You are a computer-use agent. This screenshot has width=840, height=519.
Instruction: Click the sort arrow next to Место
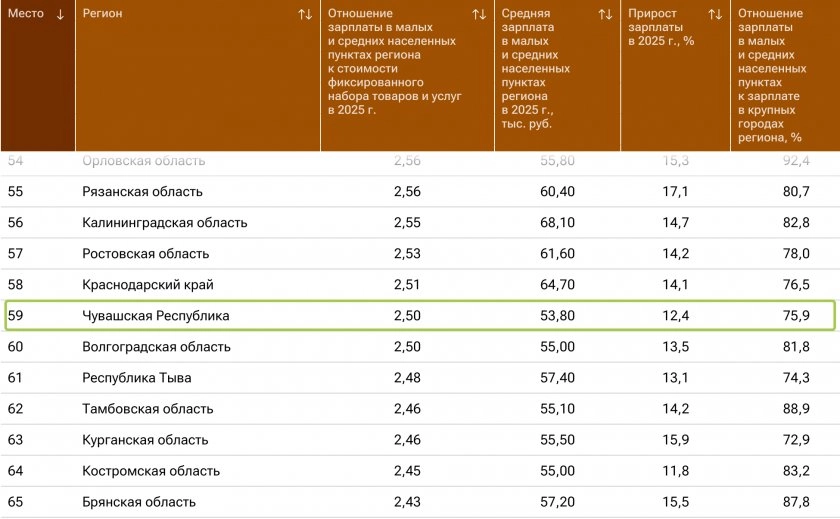pos(61,15)
